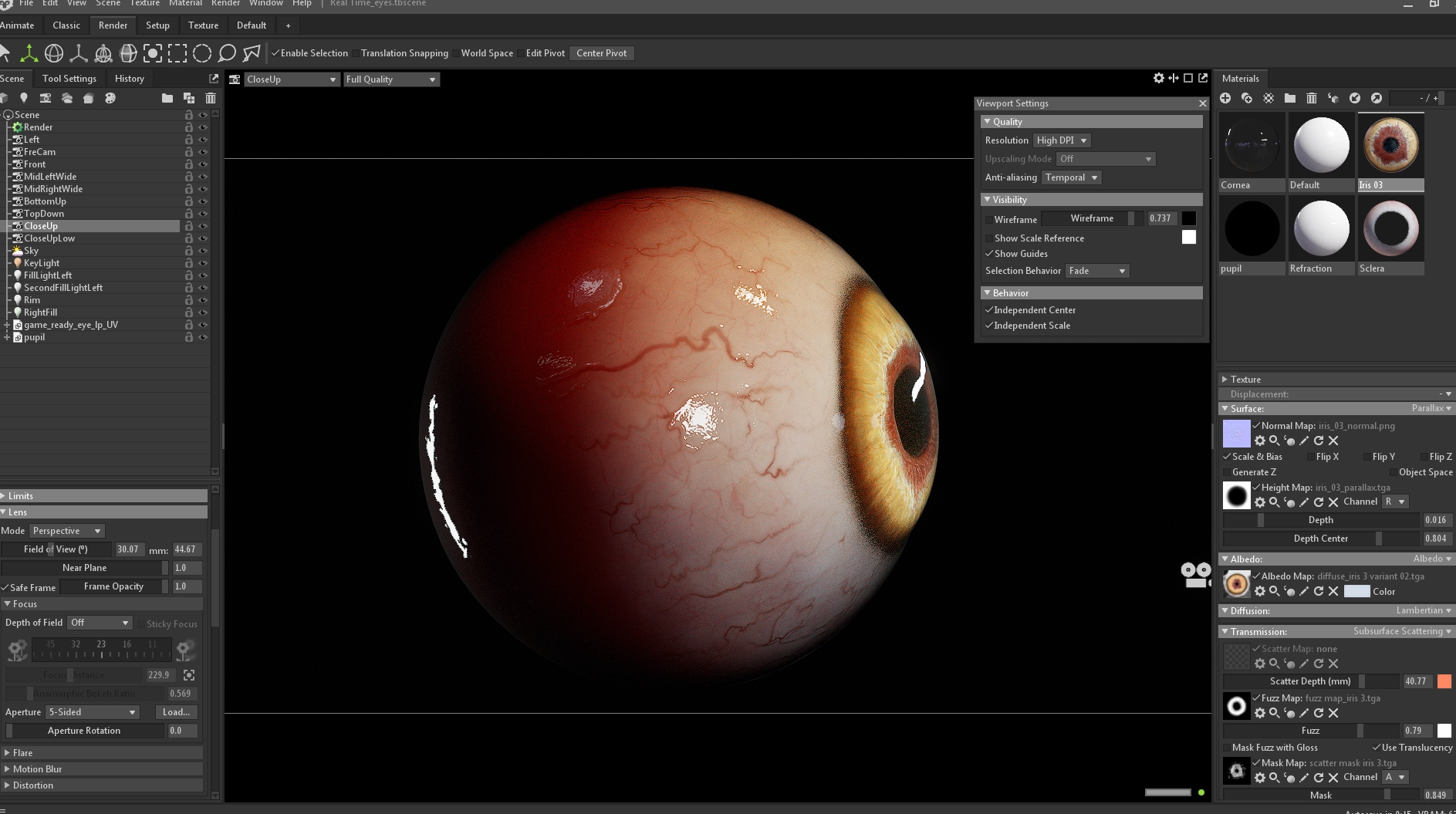Uncheck the Safe Frame option

tap(5, 587)
